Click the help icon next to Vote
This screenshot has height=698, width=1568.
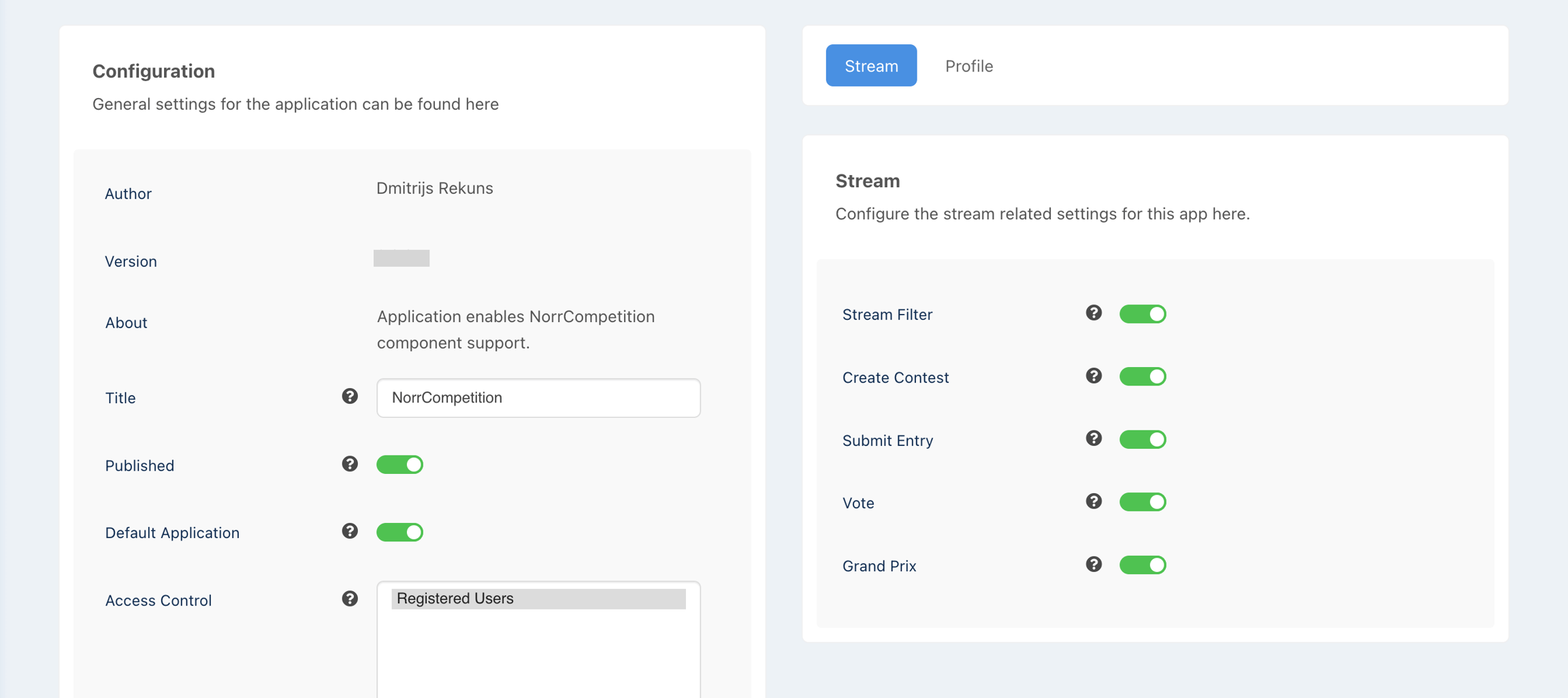pos(1094,501)
